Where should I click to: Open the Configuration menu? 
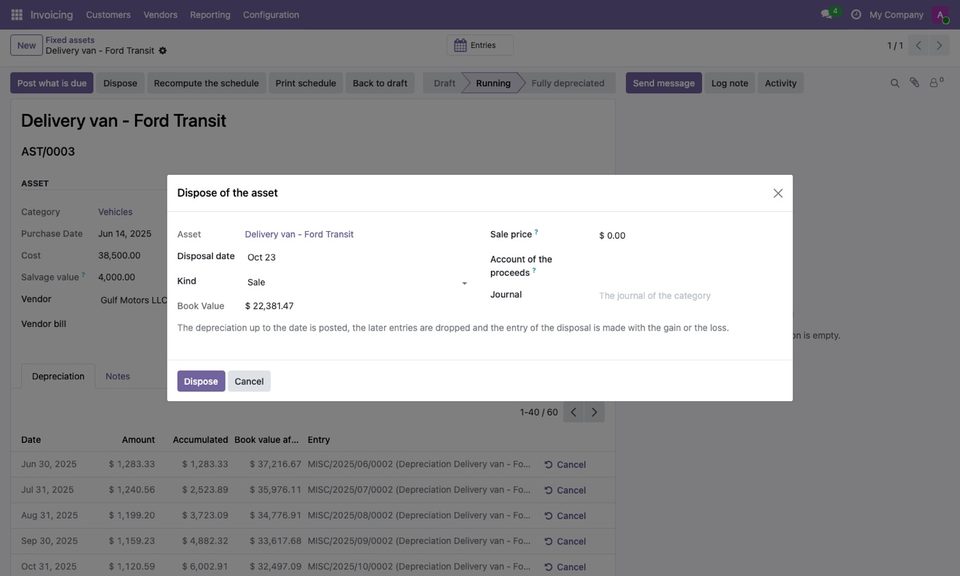[271, 15]
